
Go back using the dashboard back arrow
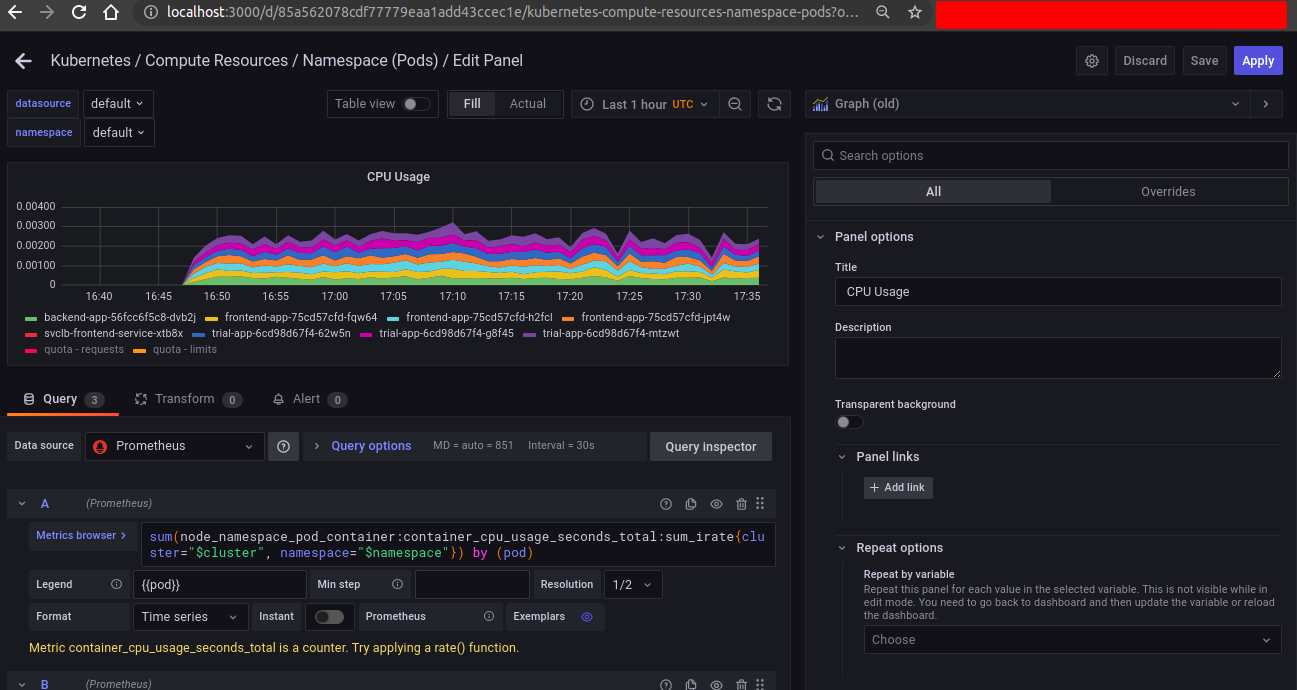tap(23, 61)
